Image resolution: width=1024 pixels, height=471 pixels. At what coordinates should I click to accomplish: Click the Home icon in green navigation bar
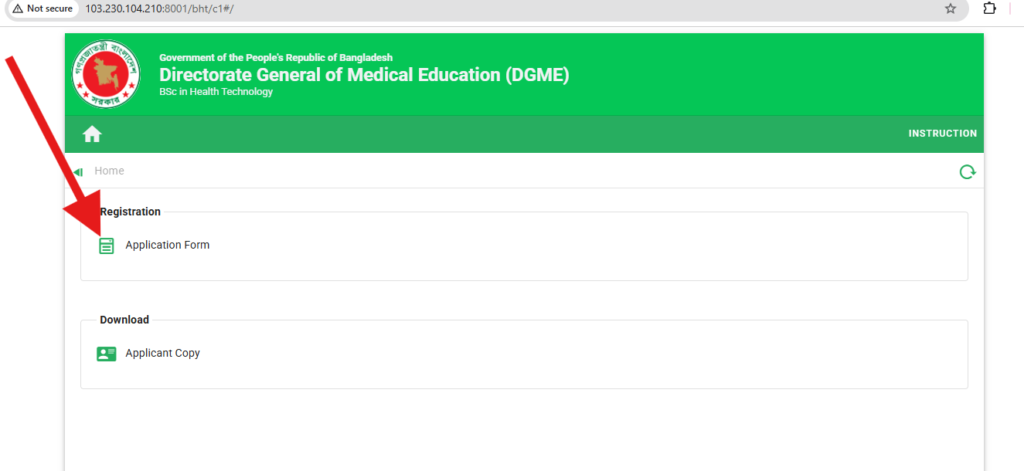coord(92,134)
